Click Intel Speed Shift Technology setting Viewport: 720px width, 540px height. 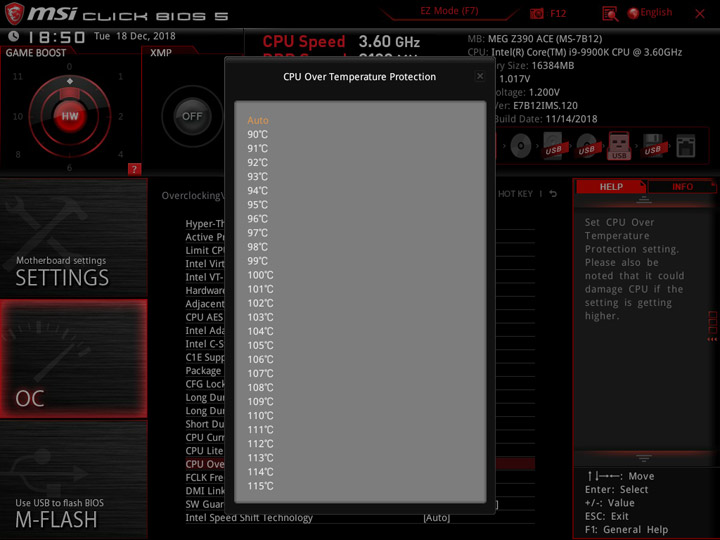[249, 518]
